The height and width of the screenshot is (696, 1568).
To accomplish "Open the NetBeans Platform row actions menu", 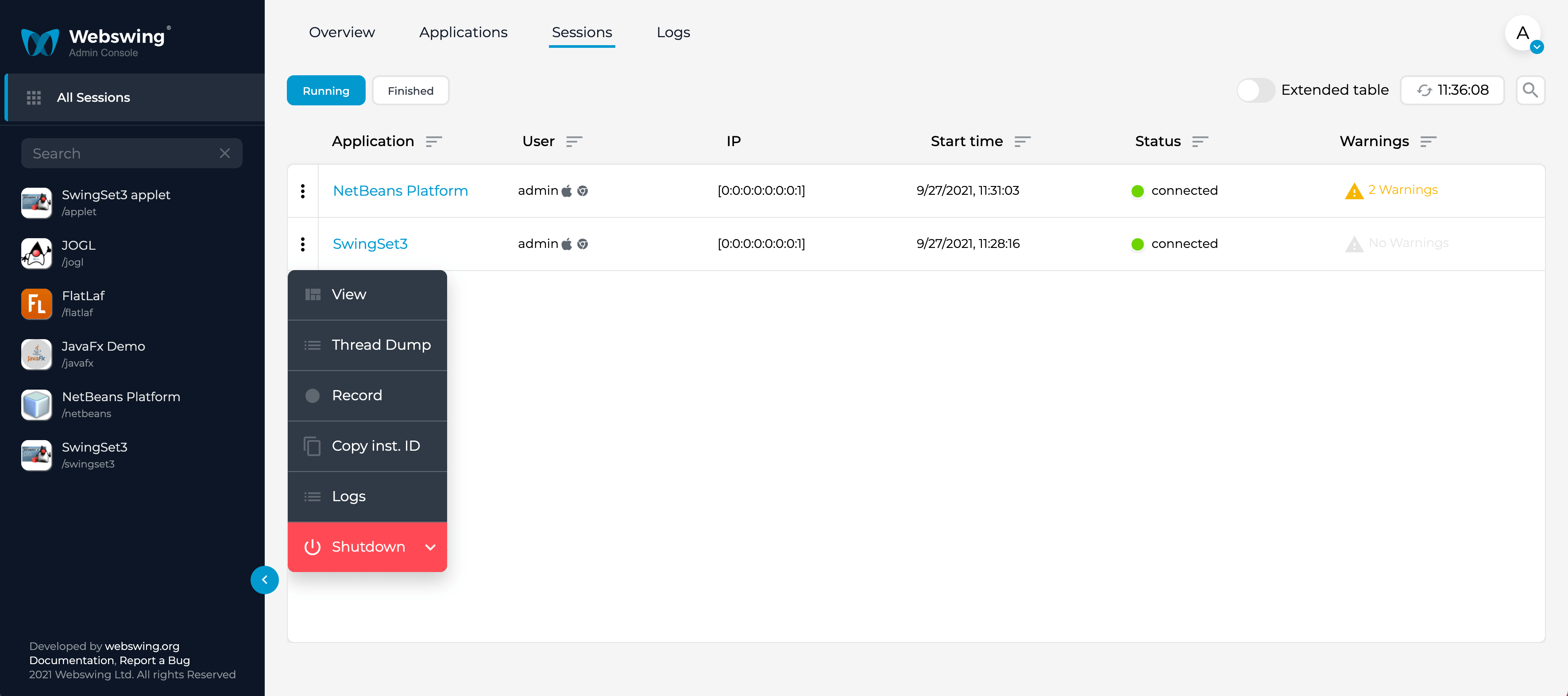I will click(x=302, y=191).
